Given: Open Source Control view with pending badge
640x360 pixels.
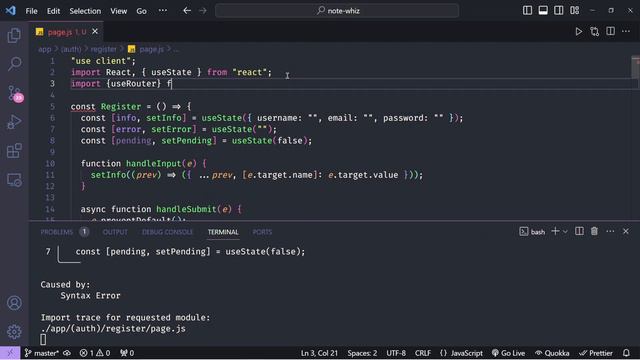Looking at the screenshot, I should pyautogui.click(x=14, y=93).
